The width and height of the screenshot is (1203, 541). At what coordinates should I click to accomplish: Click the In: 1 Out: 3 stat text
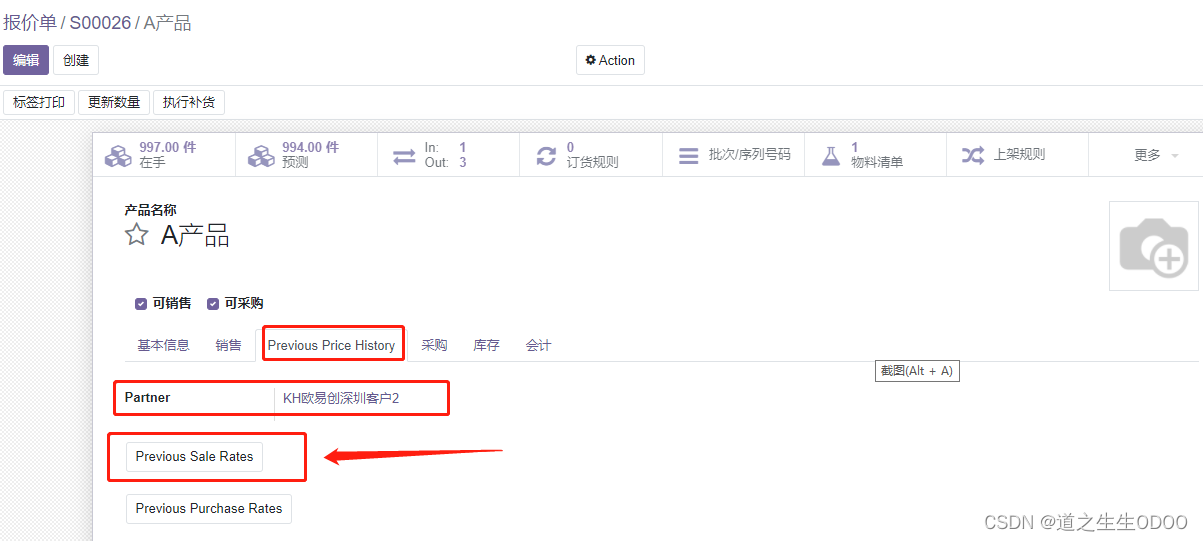click(446, 155)
